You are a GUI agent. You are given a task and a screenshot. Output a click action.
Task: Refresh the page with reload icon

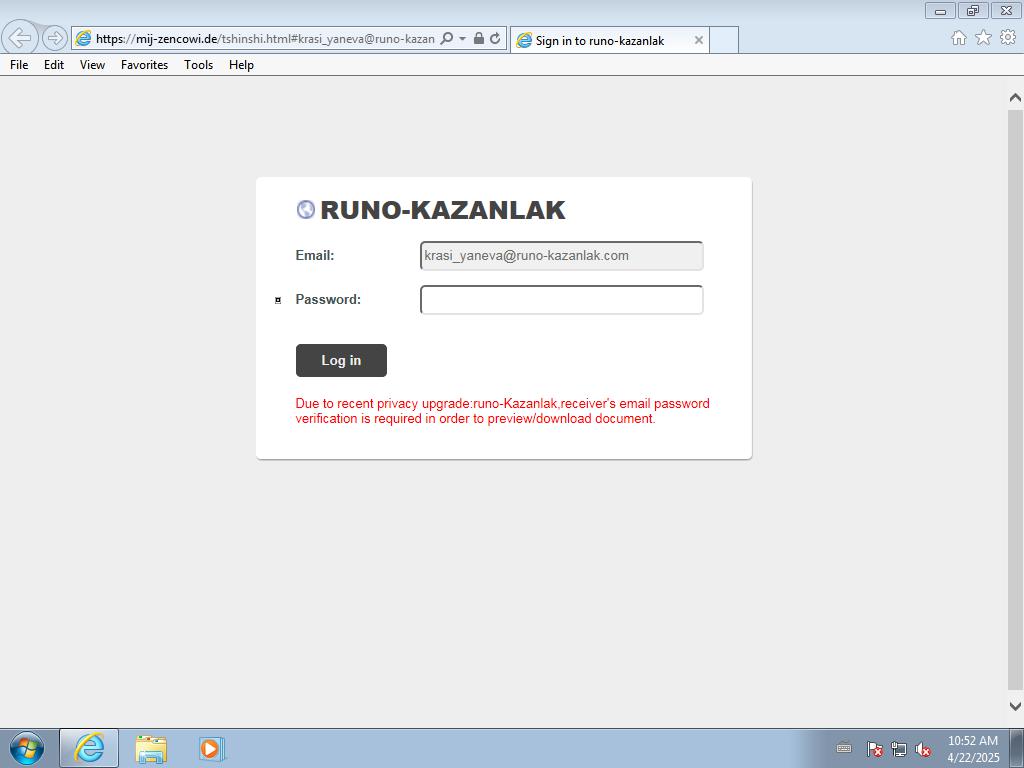coord(495,39)
